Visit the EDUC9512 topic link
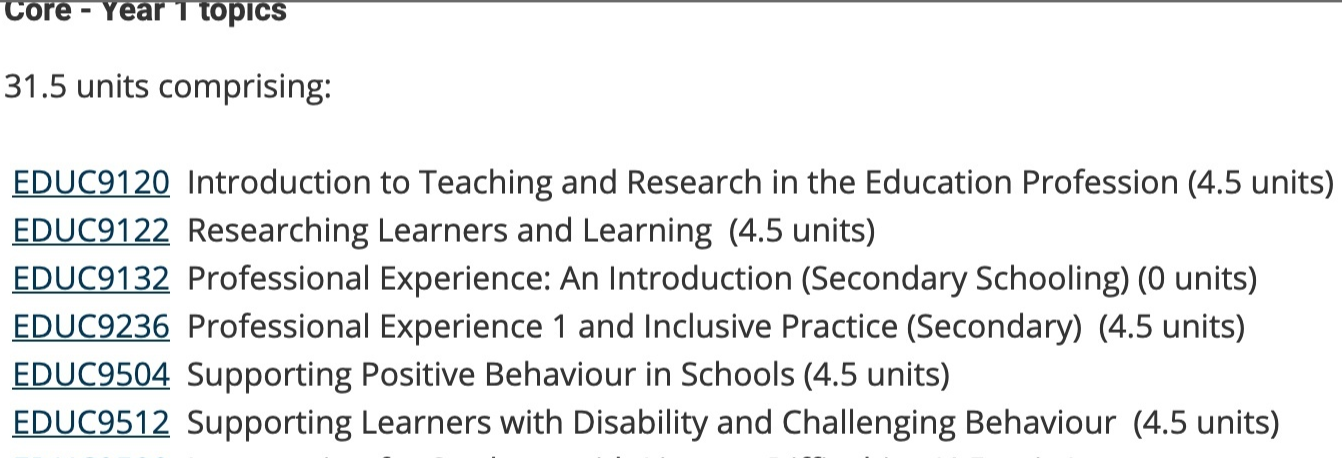The image size is (1342, 458). (x=91, y=423)
